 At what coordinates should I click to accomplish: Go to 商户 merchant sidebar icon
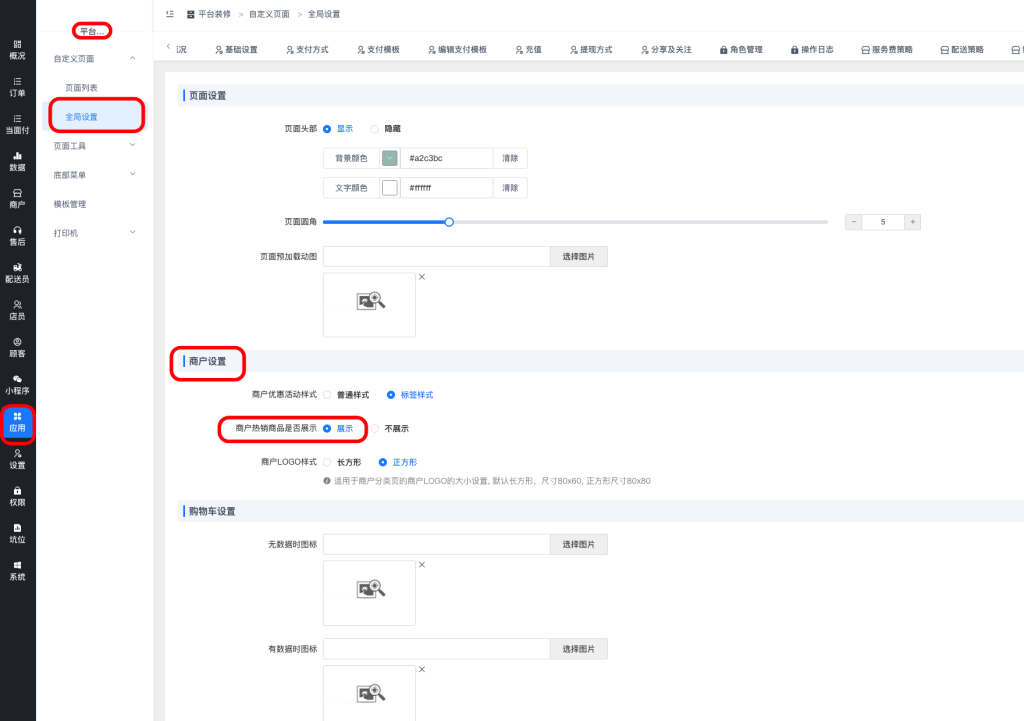(17, 197)
